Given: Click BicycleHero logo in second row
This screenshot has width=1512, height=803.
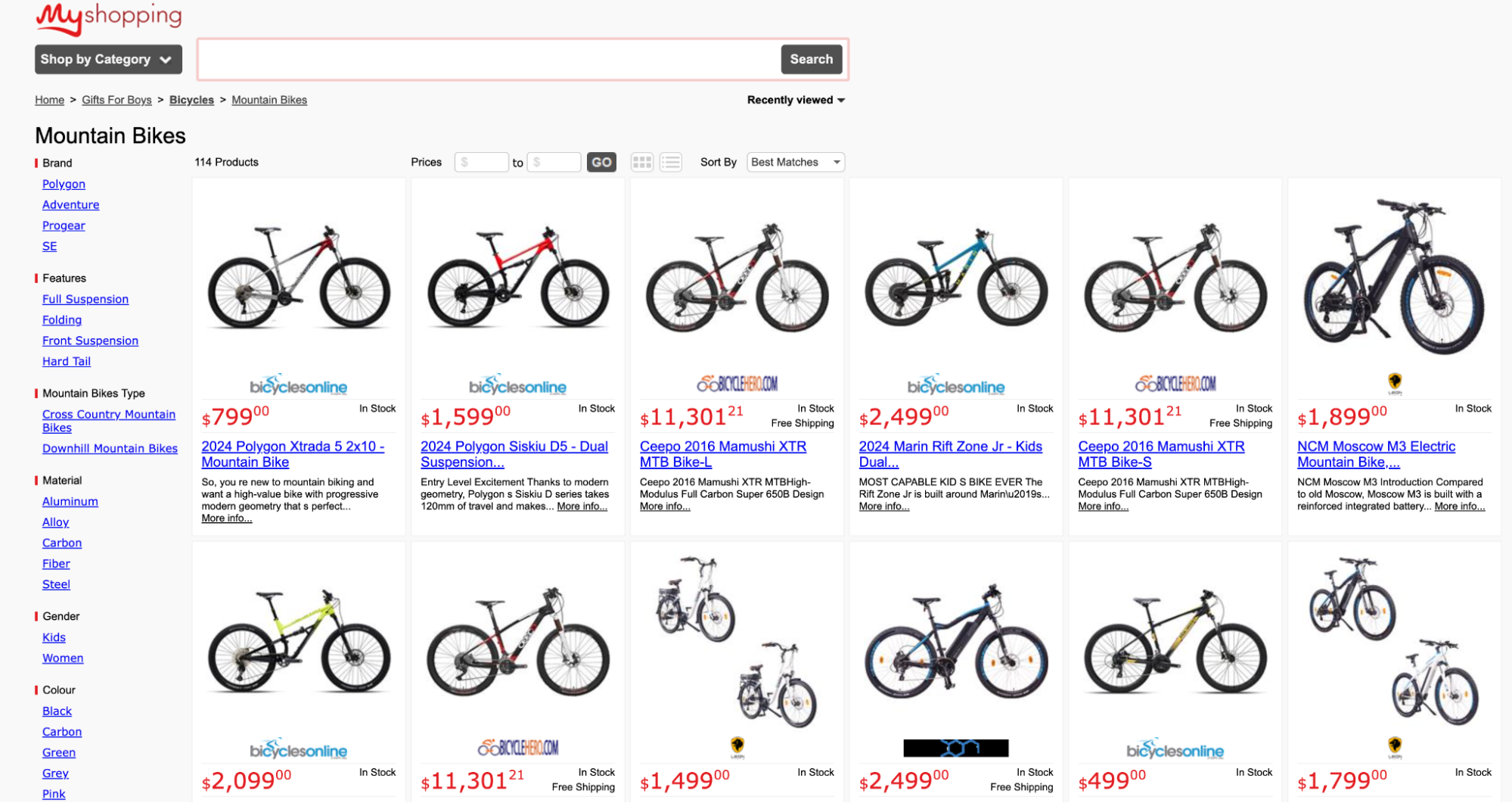Looking at the screenshot, I should point(518,748).
